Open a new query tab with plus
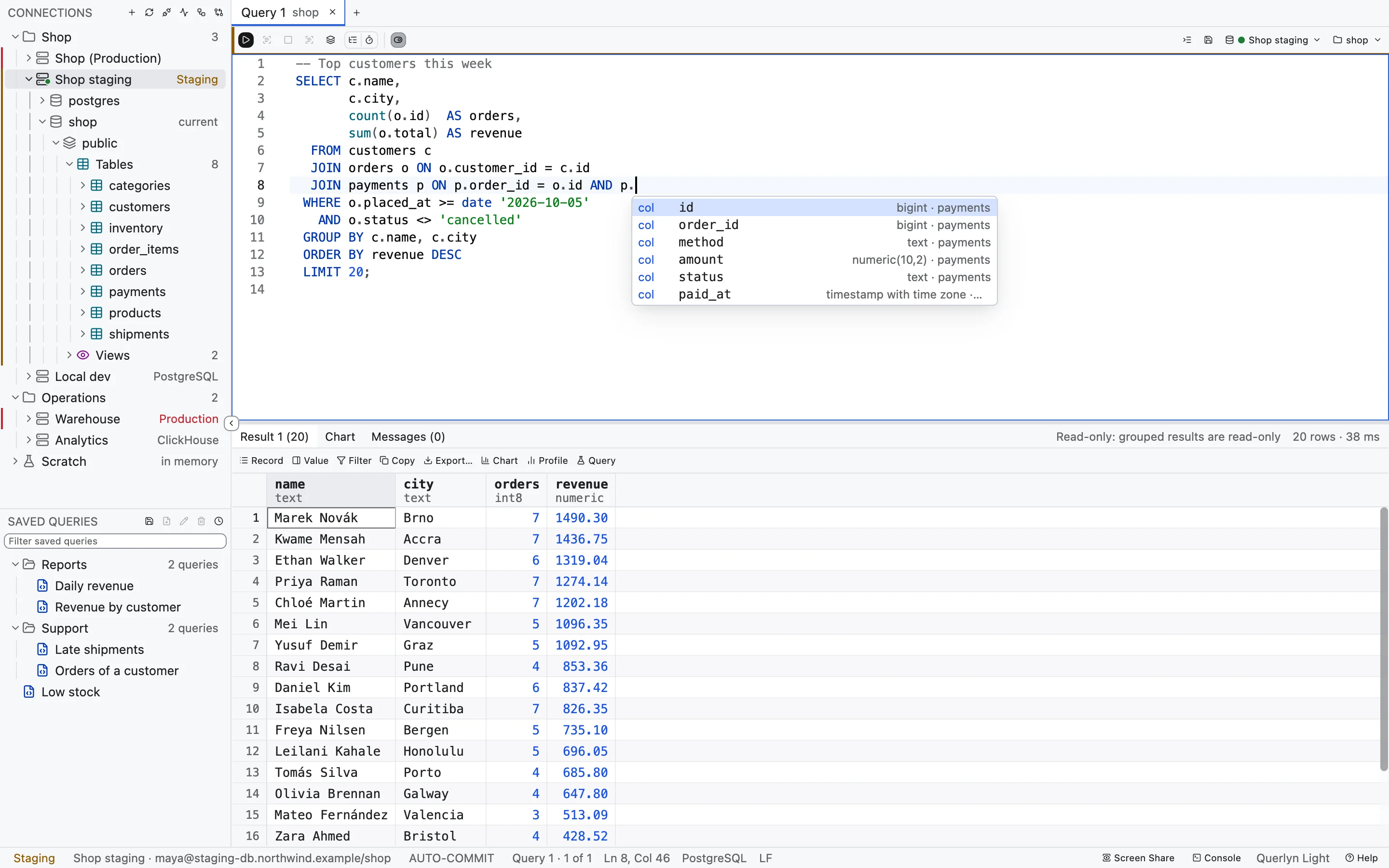The image size is (1389, 868). [x=356, y=13]
